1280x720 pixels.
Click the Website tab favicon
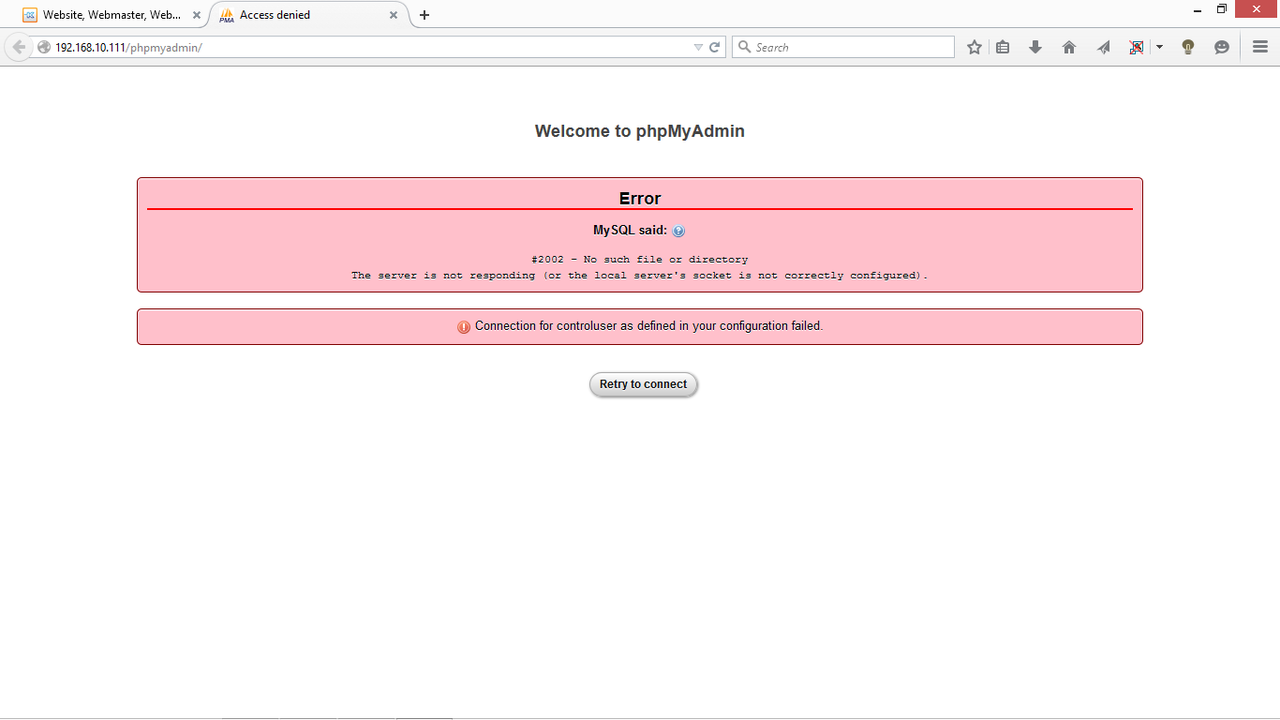[x=30, y=15]
